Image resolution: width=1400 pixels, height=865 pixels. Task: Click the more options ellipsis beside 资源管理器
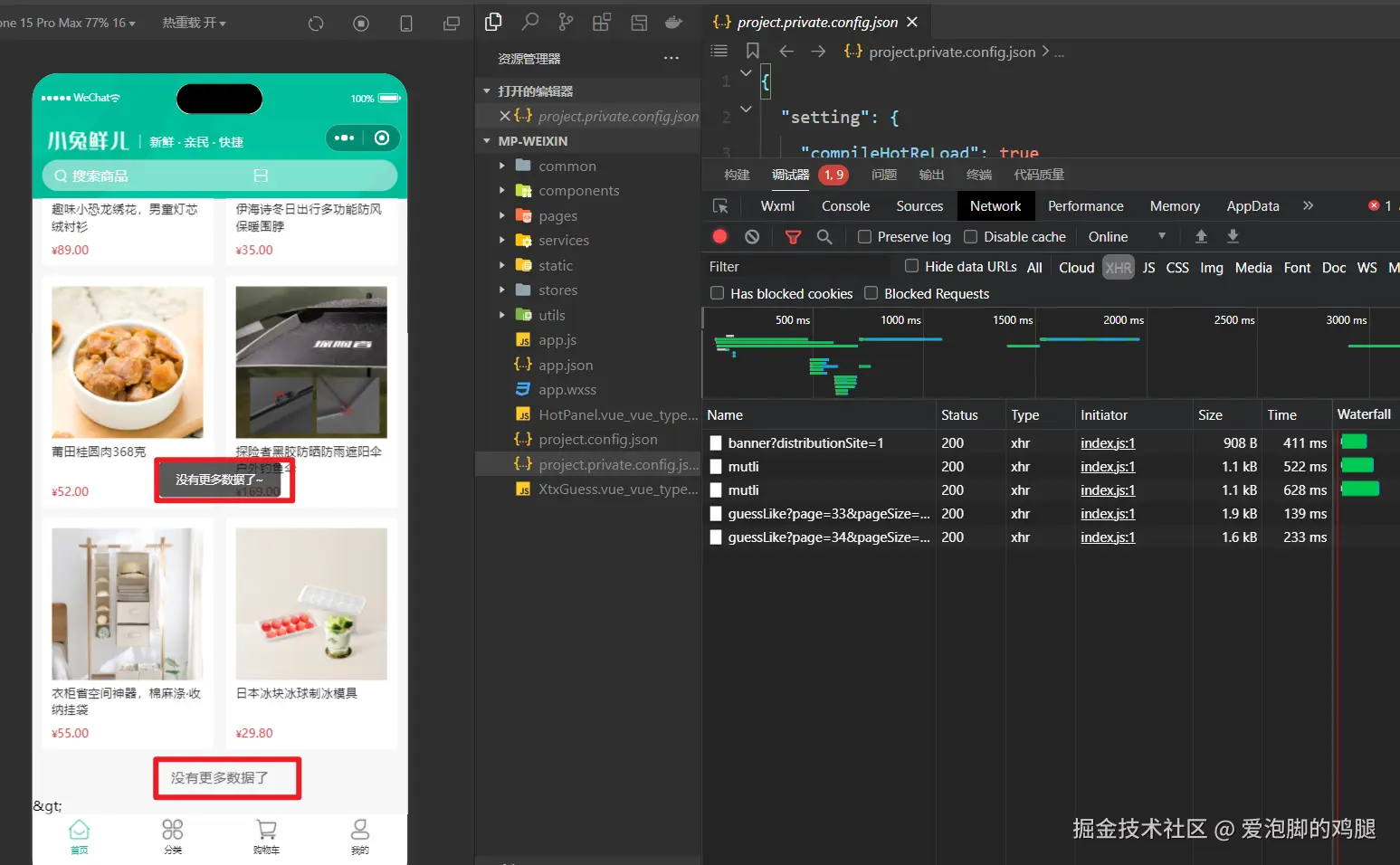click(x=671, y=58)
